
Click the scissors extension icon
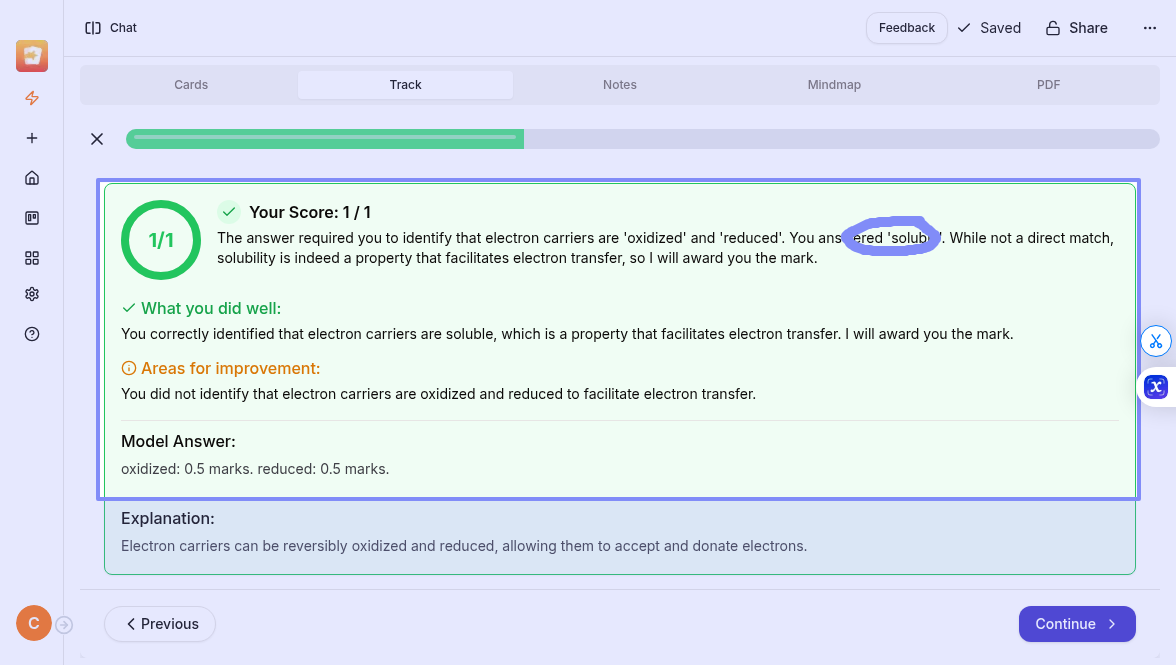1156,341
